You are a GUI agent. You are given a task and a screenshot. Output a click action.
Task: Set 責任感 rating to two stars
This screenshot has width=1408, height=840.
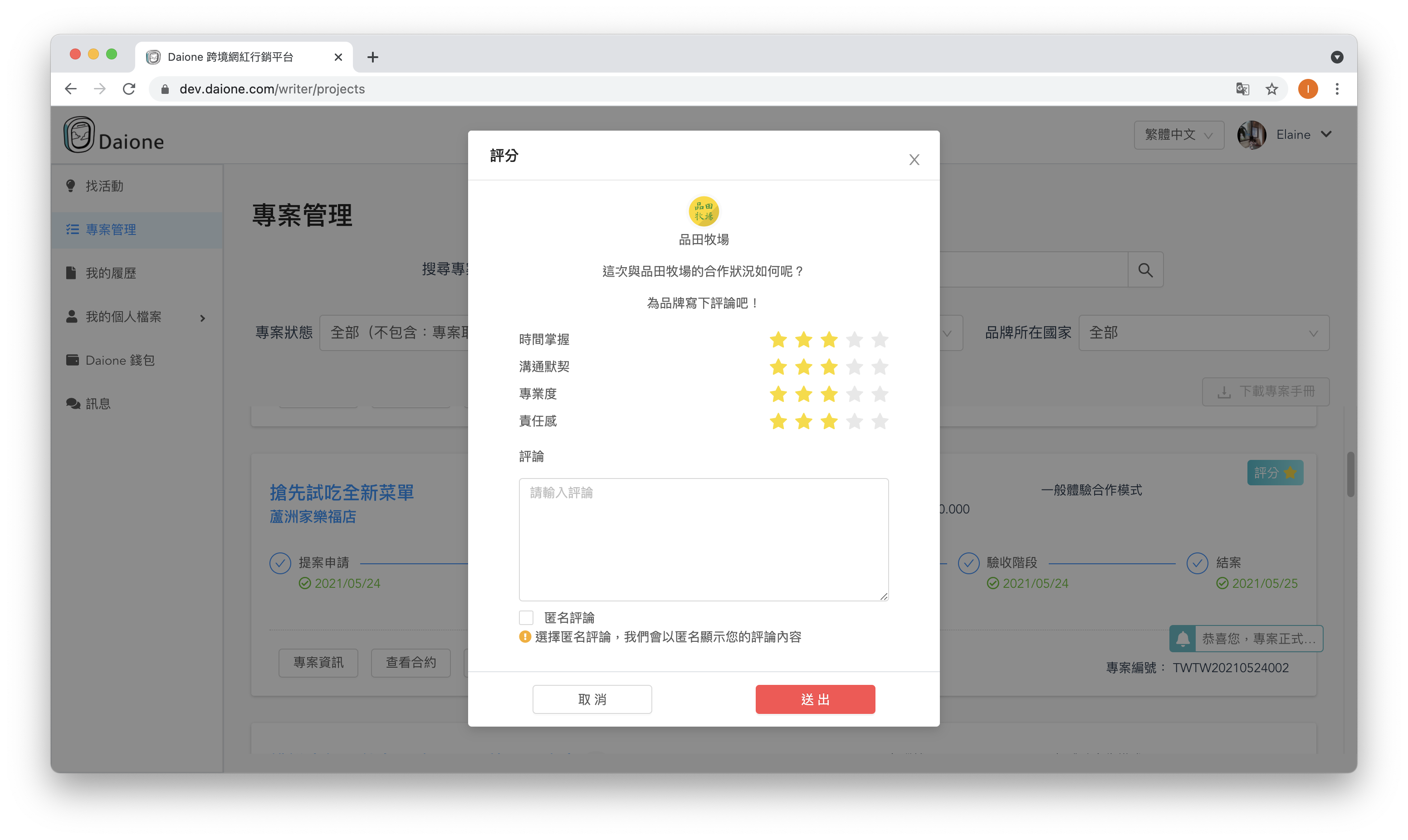[x=804, y=421]
